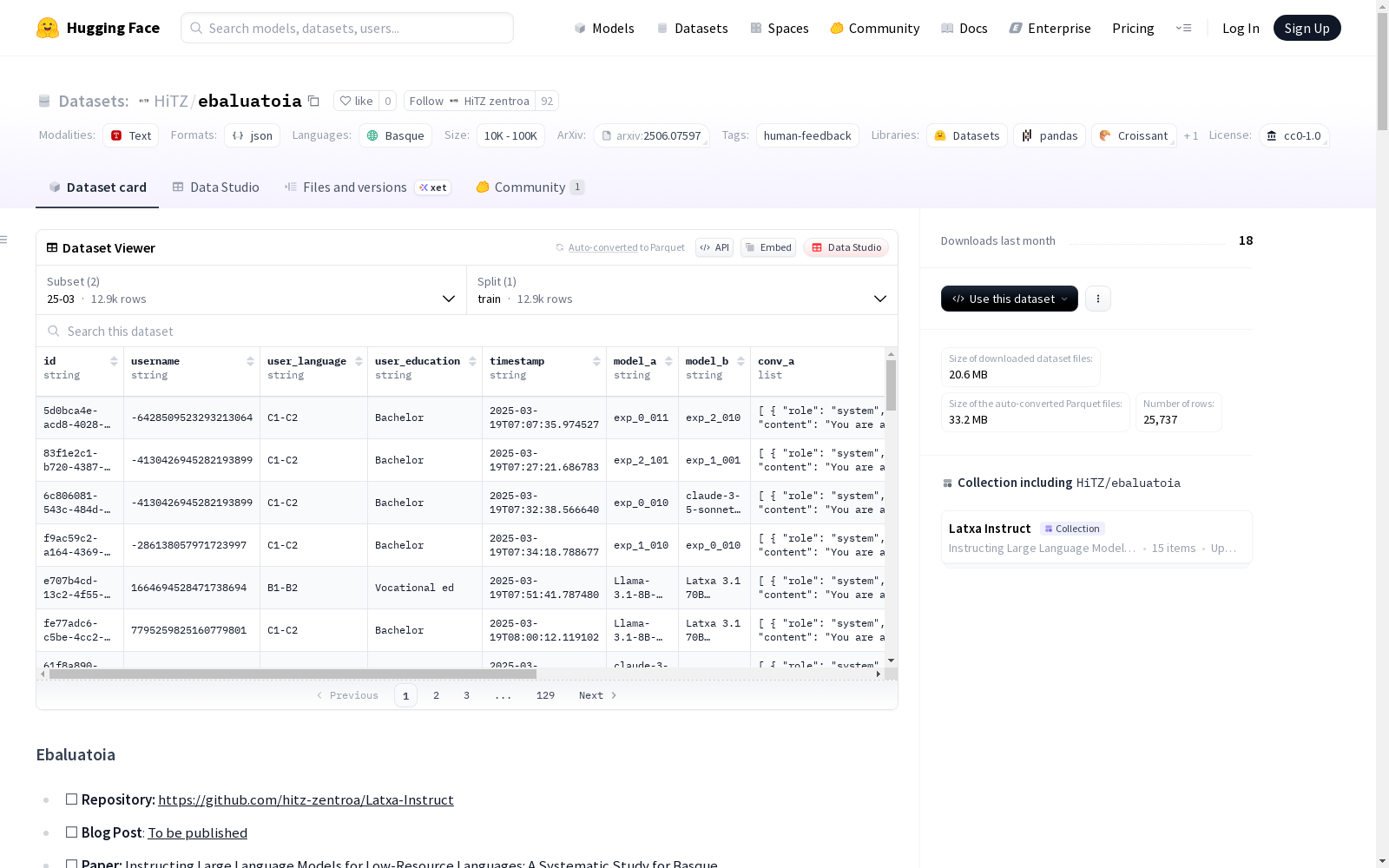Click the Embed button in Dataset Viewer
The width and height of the screenshot is (1389, 868).
[768, 247]
